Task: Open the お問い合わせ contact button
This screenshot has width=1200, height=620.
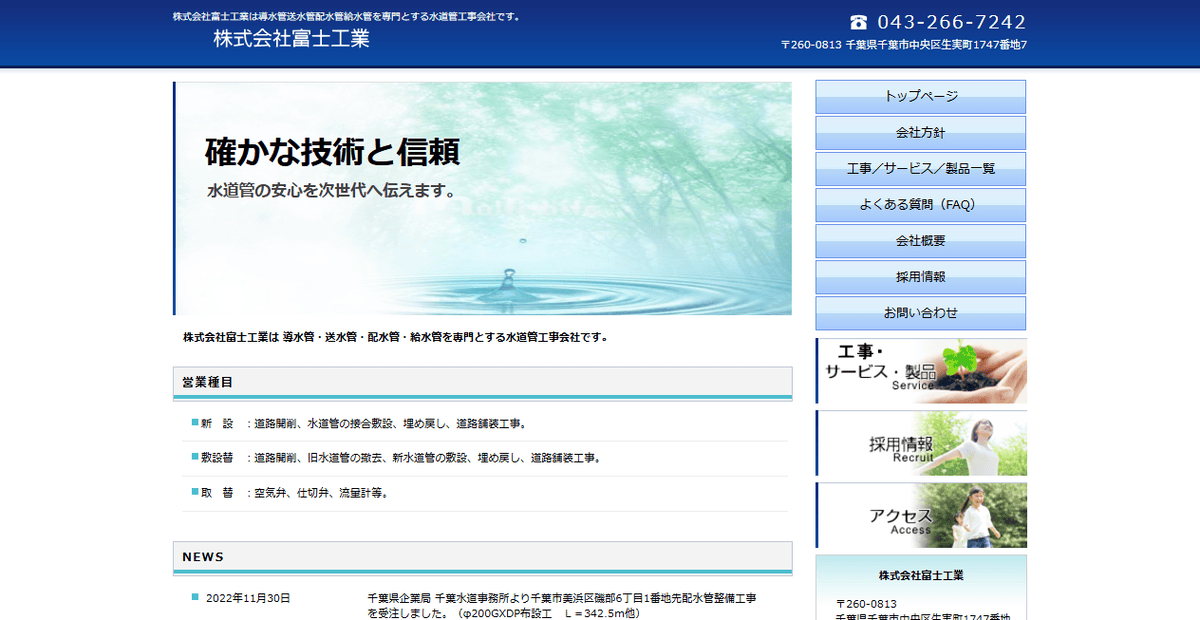Action: click(x=920, y=313)
